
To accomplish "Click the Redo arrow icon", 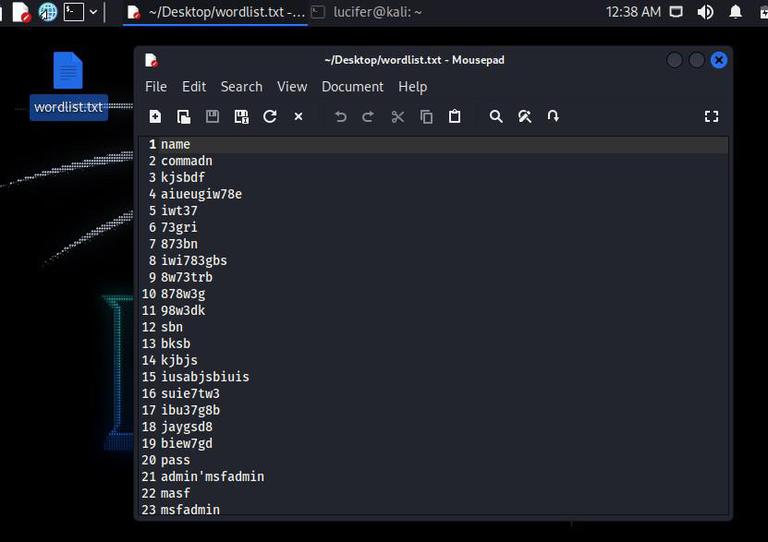I will coord(368,117).
